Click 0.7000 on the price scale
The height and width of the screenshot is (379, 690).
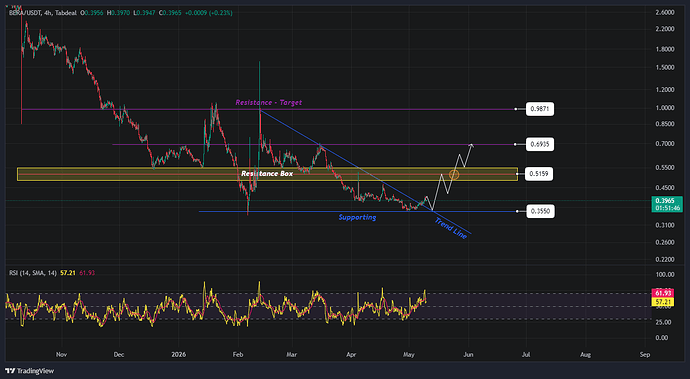[x=665, y=144]
